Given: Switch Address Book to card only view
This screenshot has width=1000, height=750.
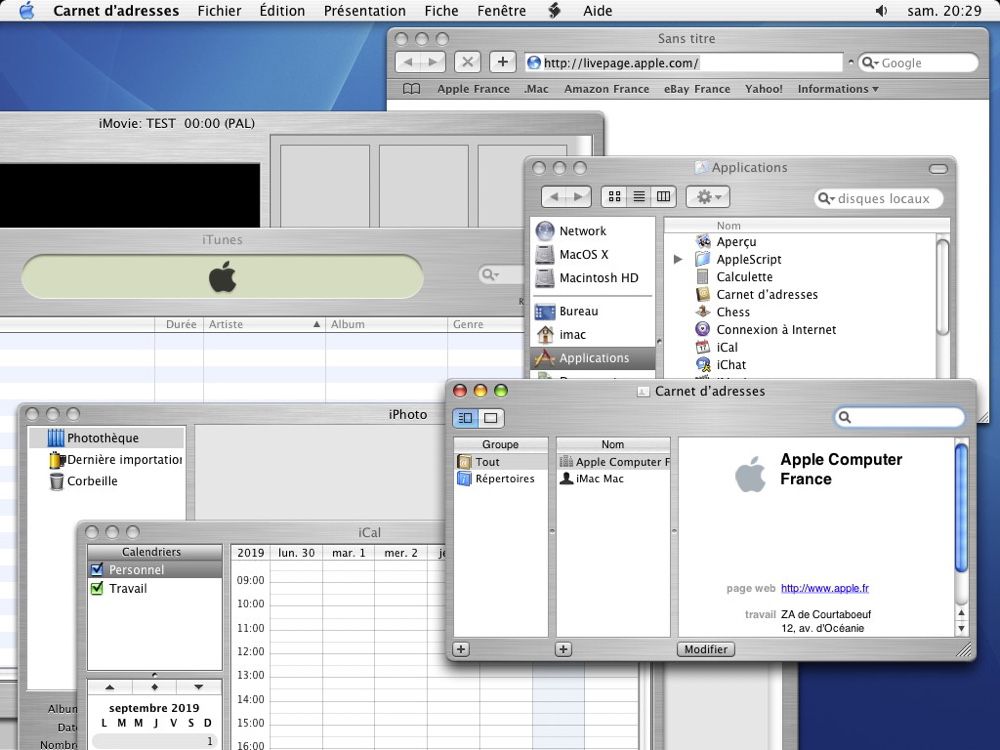Looking at the screenshot, I should 490,418.
